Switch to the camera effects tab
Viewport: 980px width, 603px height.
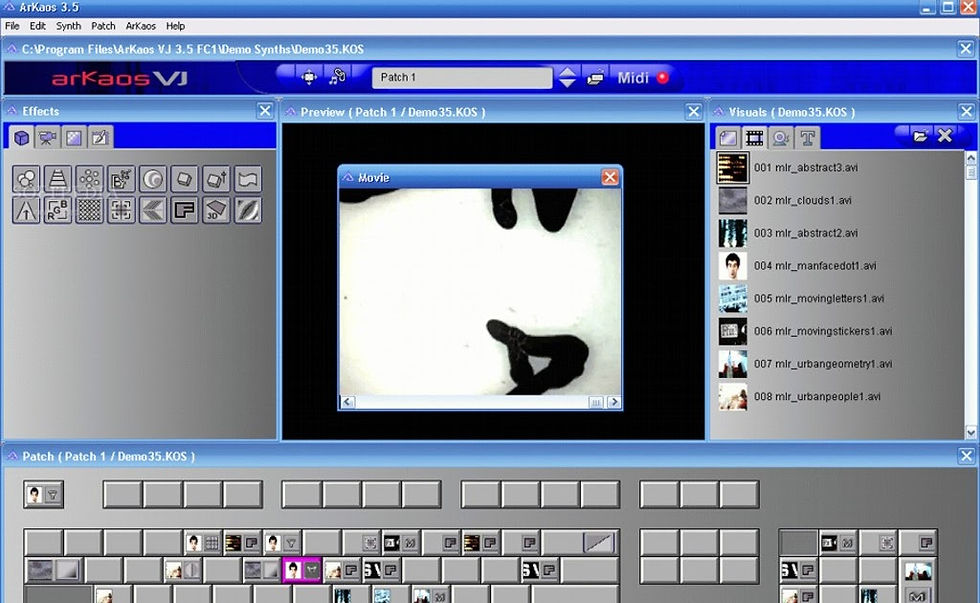(x=48, y=137)
